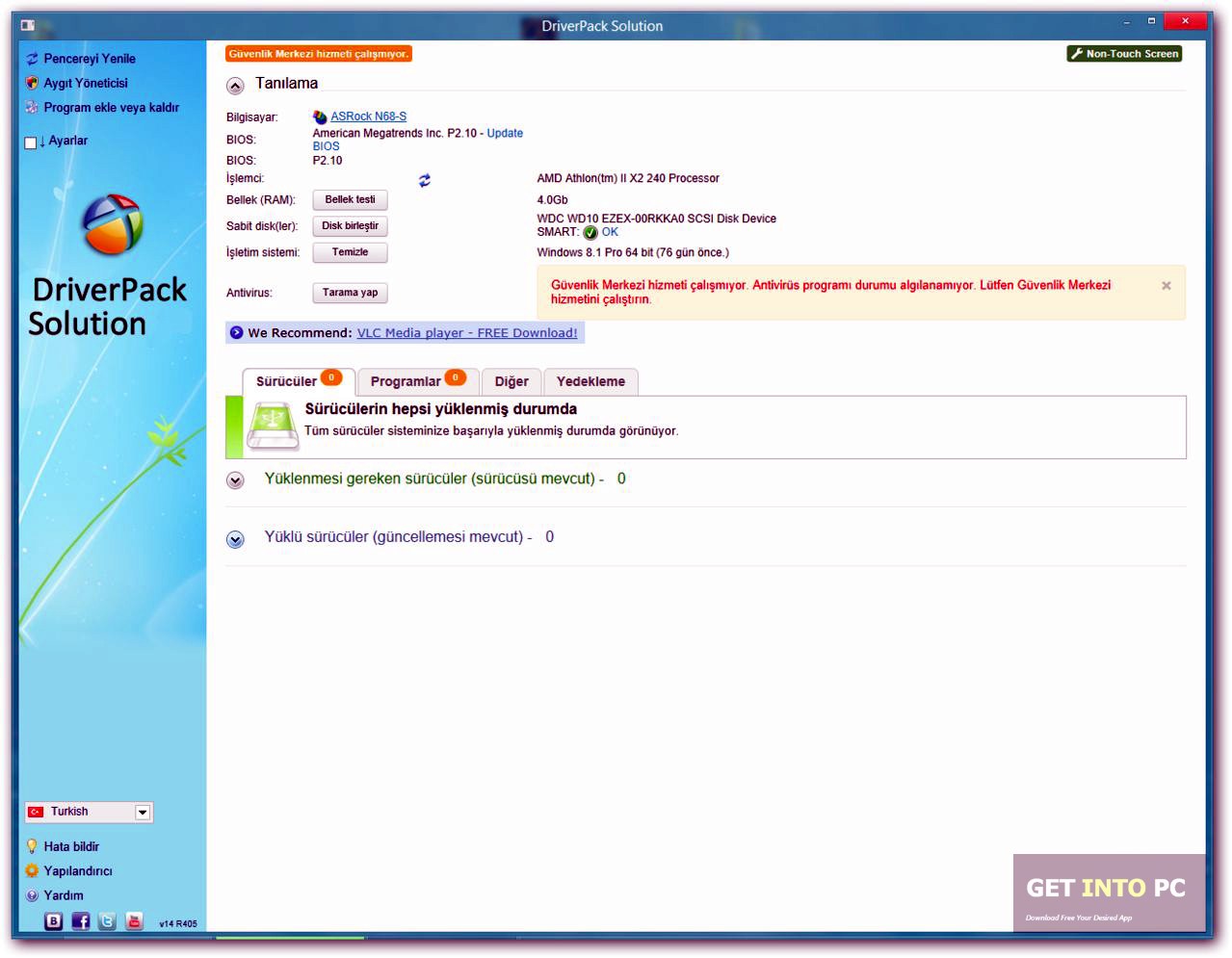Viewport: 1232px width, 958px height.
Task: Click the processor refresh arrows icon
Action: click(425, 180)
